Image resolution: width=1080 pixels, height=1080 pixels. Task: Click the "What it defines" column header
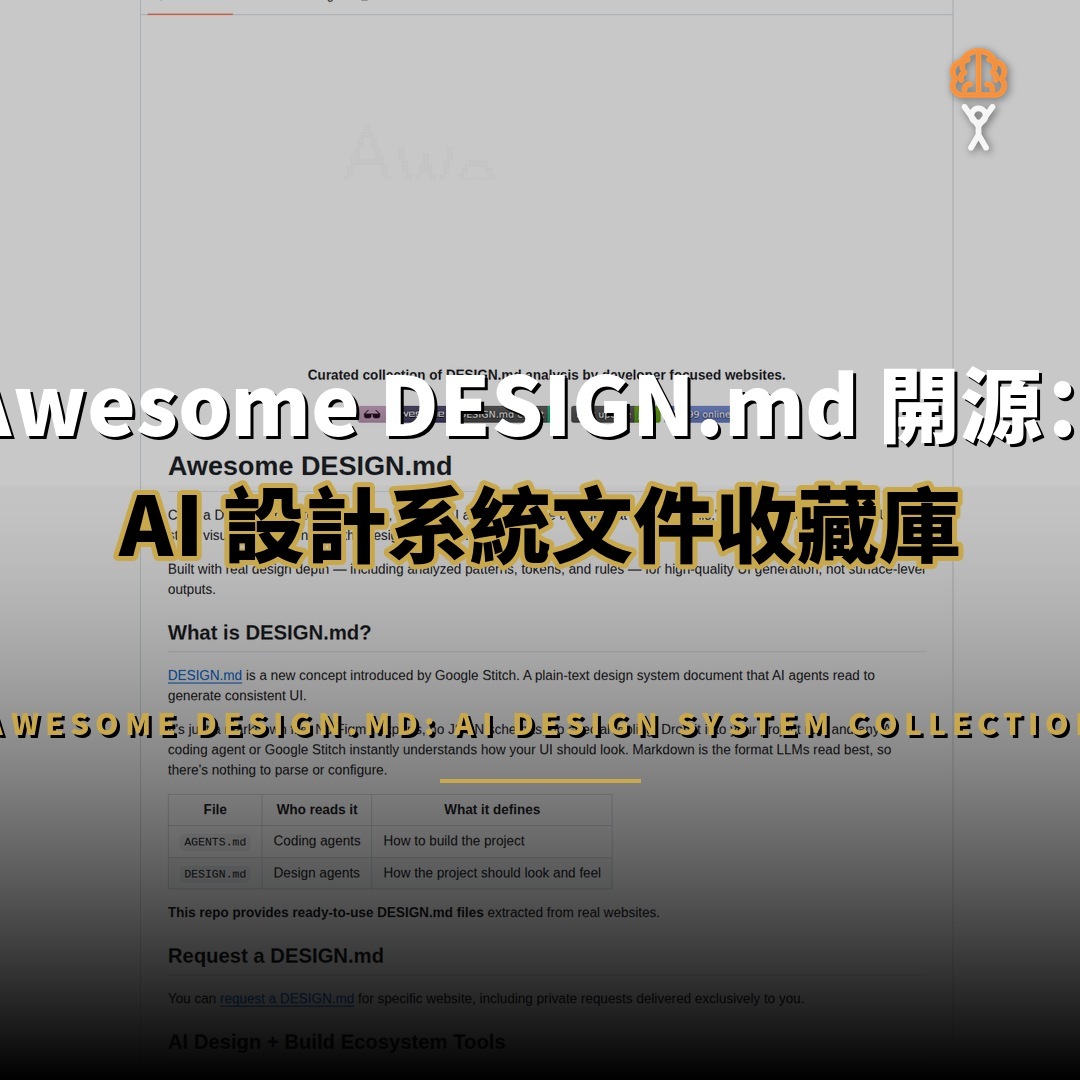(x=492, y=809)
